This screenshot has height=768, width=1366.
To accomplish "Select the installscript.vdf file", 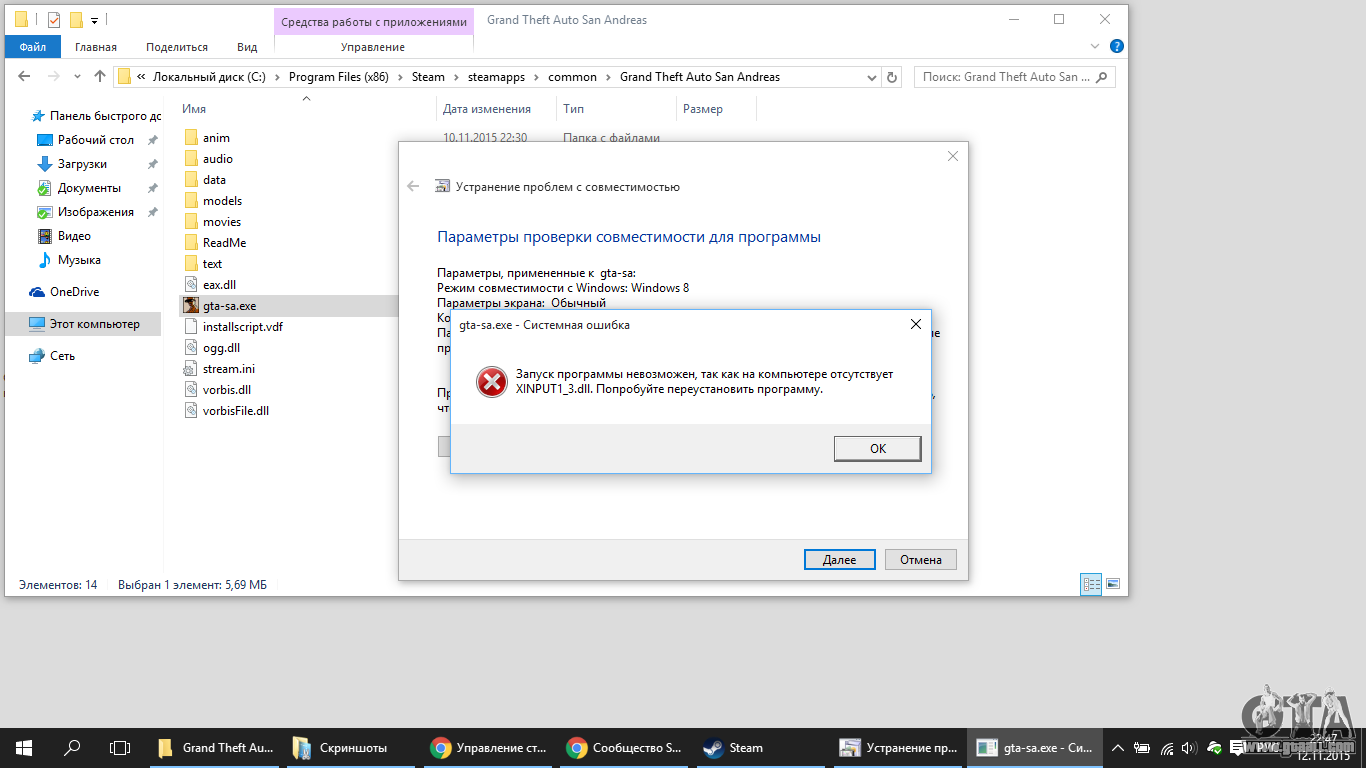I will [242, 327].
